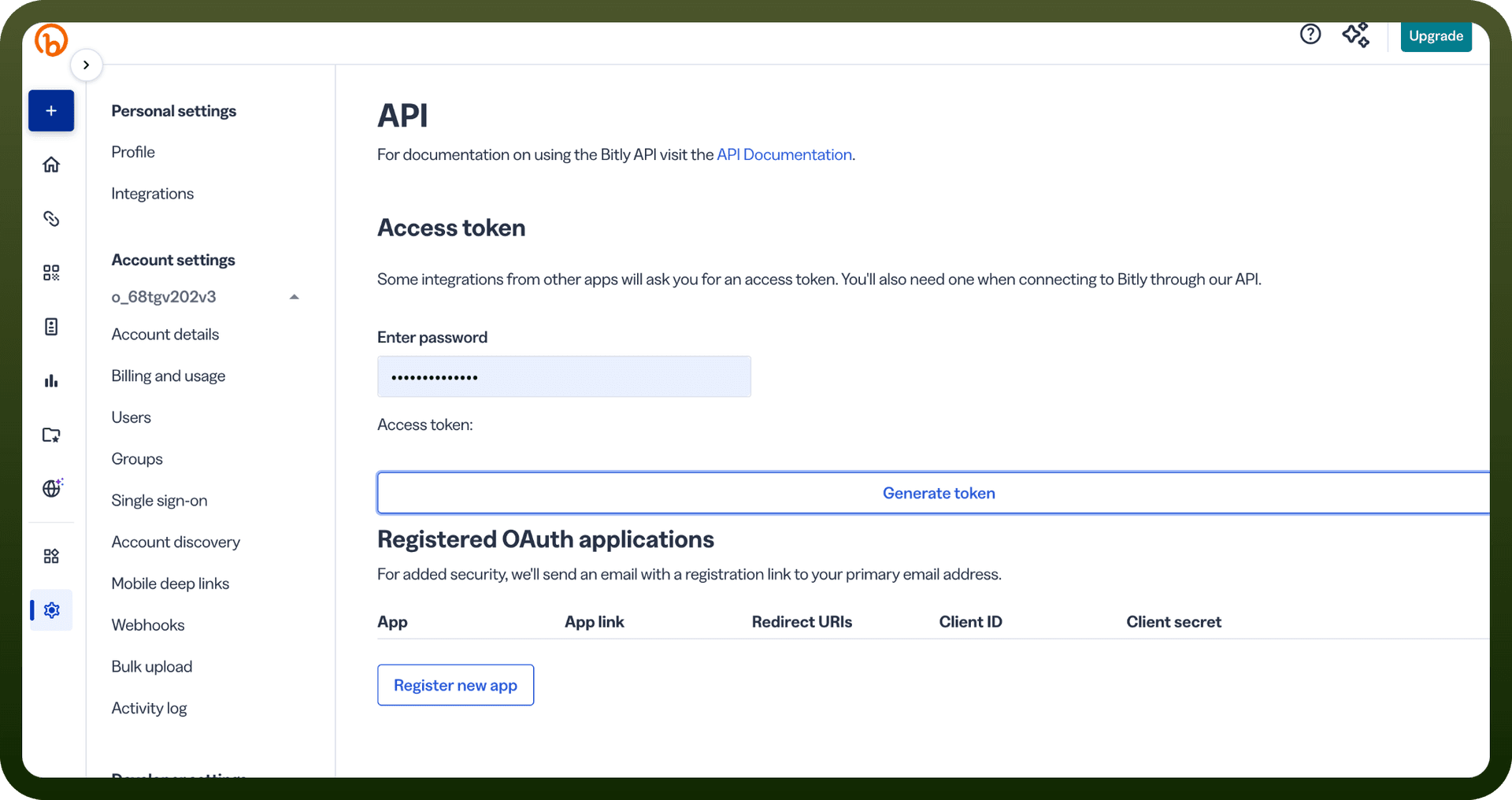Open Account details
The height and width of the screenshot is (800, 1512).
[x=165, y=335]
